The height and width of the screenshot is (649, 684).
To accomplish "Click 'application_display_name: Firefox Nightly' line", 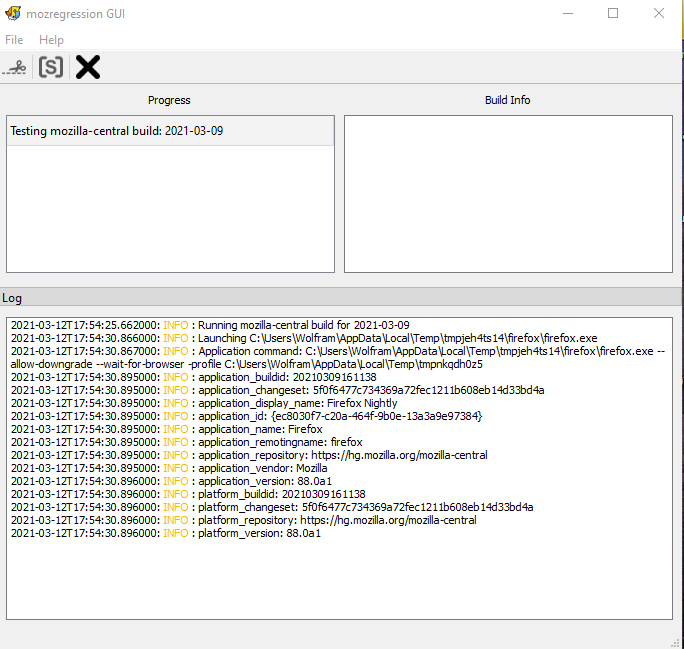I will (204, 403).
